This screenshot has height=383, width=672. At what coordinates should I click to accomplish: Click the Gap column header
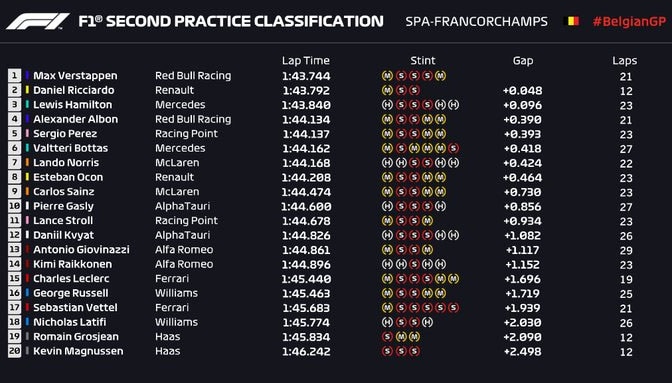coord(523,61)
